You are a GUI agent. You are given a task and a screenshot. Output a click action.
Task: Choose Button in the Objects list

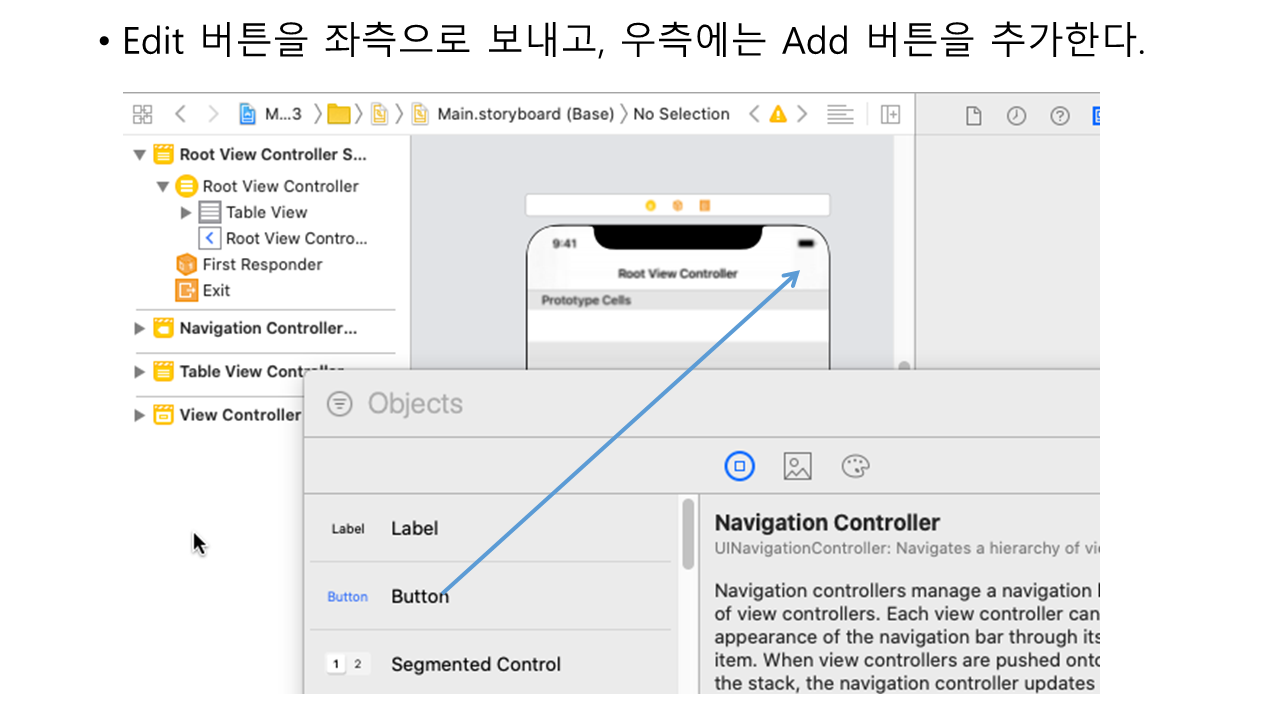(419, 596)
